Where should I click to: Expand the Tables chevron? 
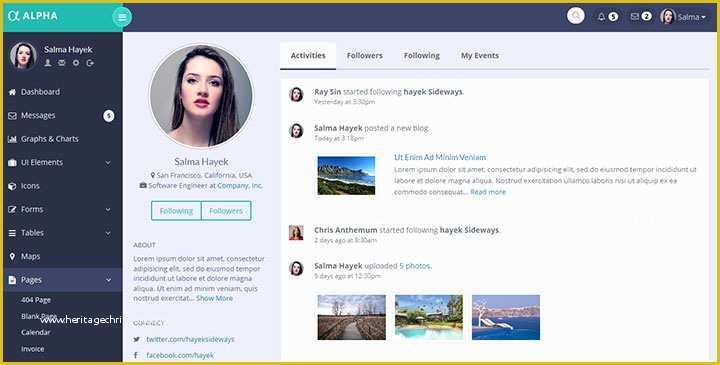pyautogui.click(x=108, y=233)
